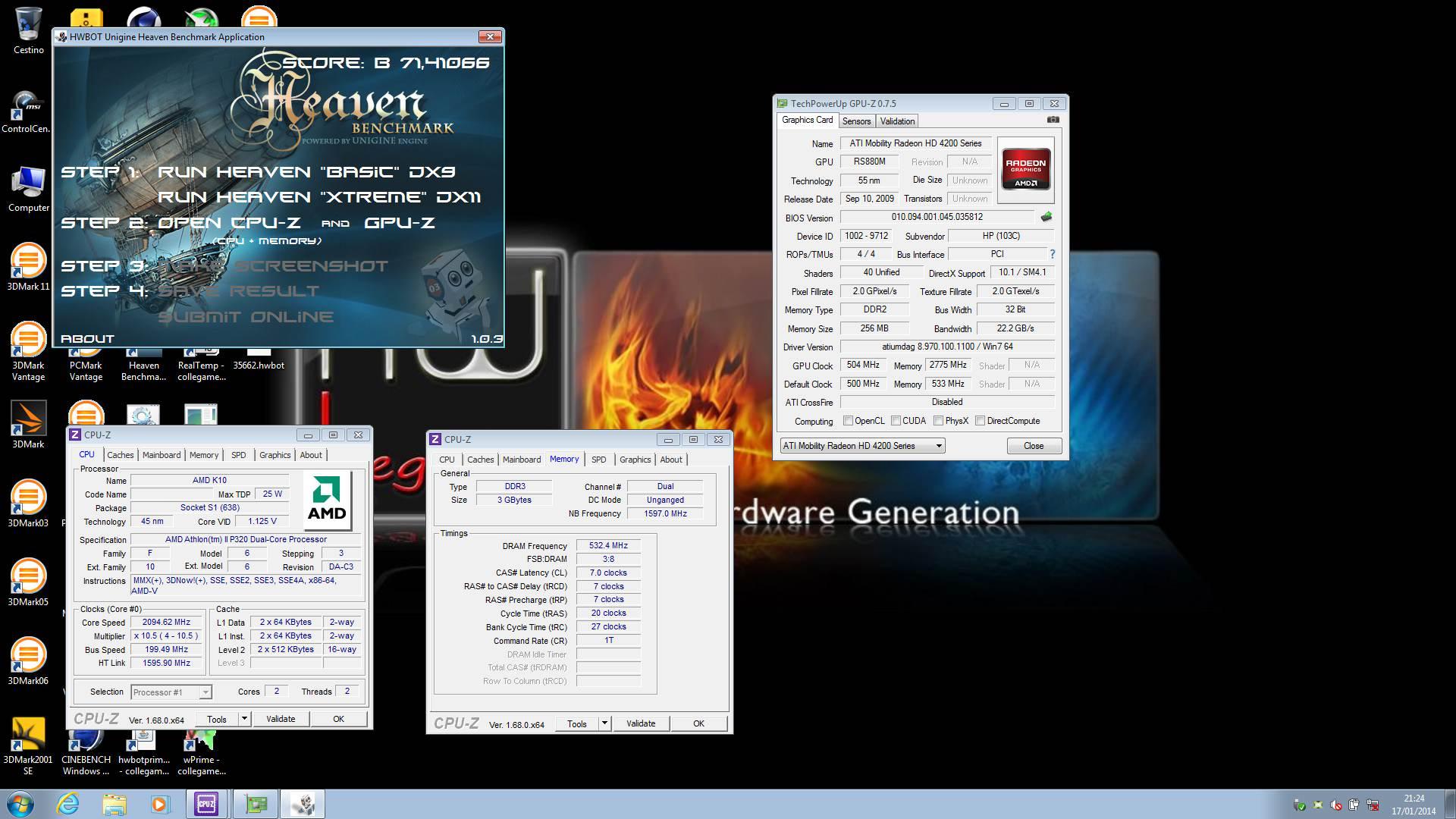Image resolution: width=1456 pixels, height=819 pixels.
Task: Click the Windows Start orb
Action: tap(20, 804)
